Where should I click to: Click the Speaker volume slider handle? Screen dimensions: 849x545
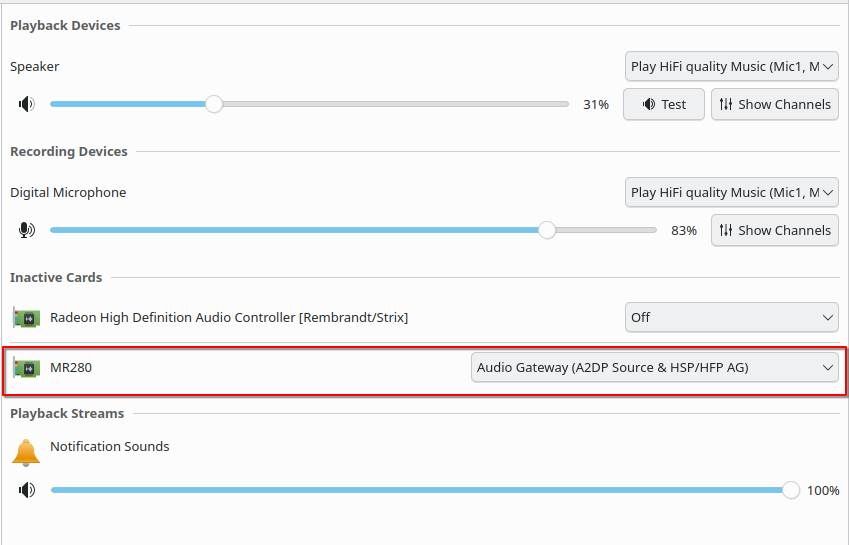tap(214, 104)
